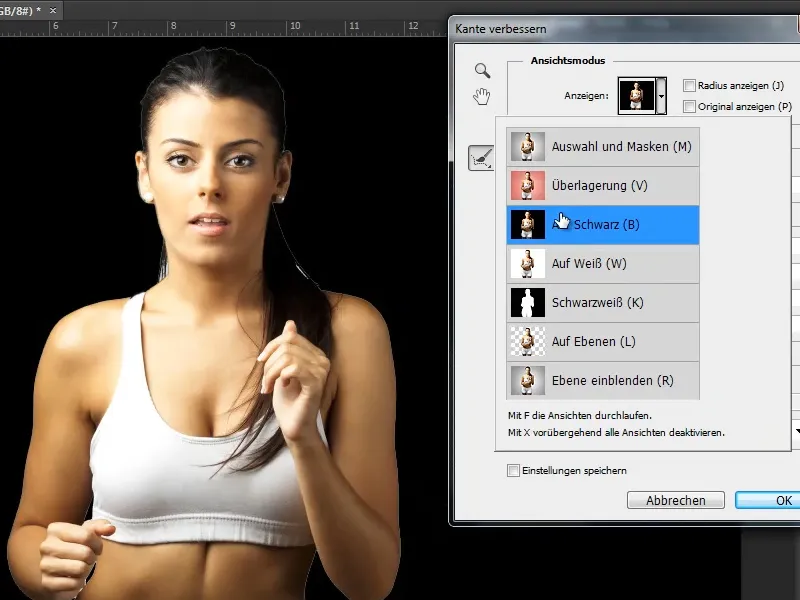Viewport: 800px width, 600px height.
Task: Choose Auf Weiß (W) view mode
Action: 603,264
